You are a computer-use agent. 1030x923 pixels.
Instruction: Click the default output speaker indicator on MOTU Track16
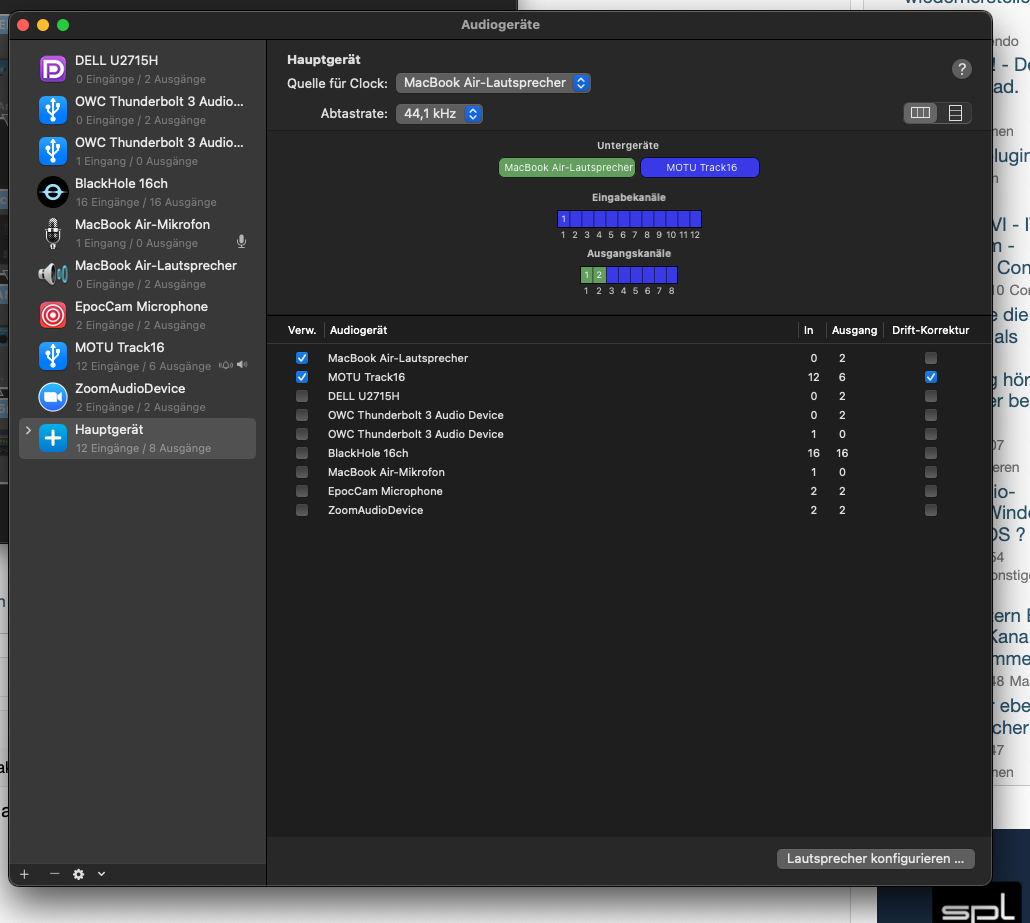point(242,365)
